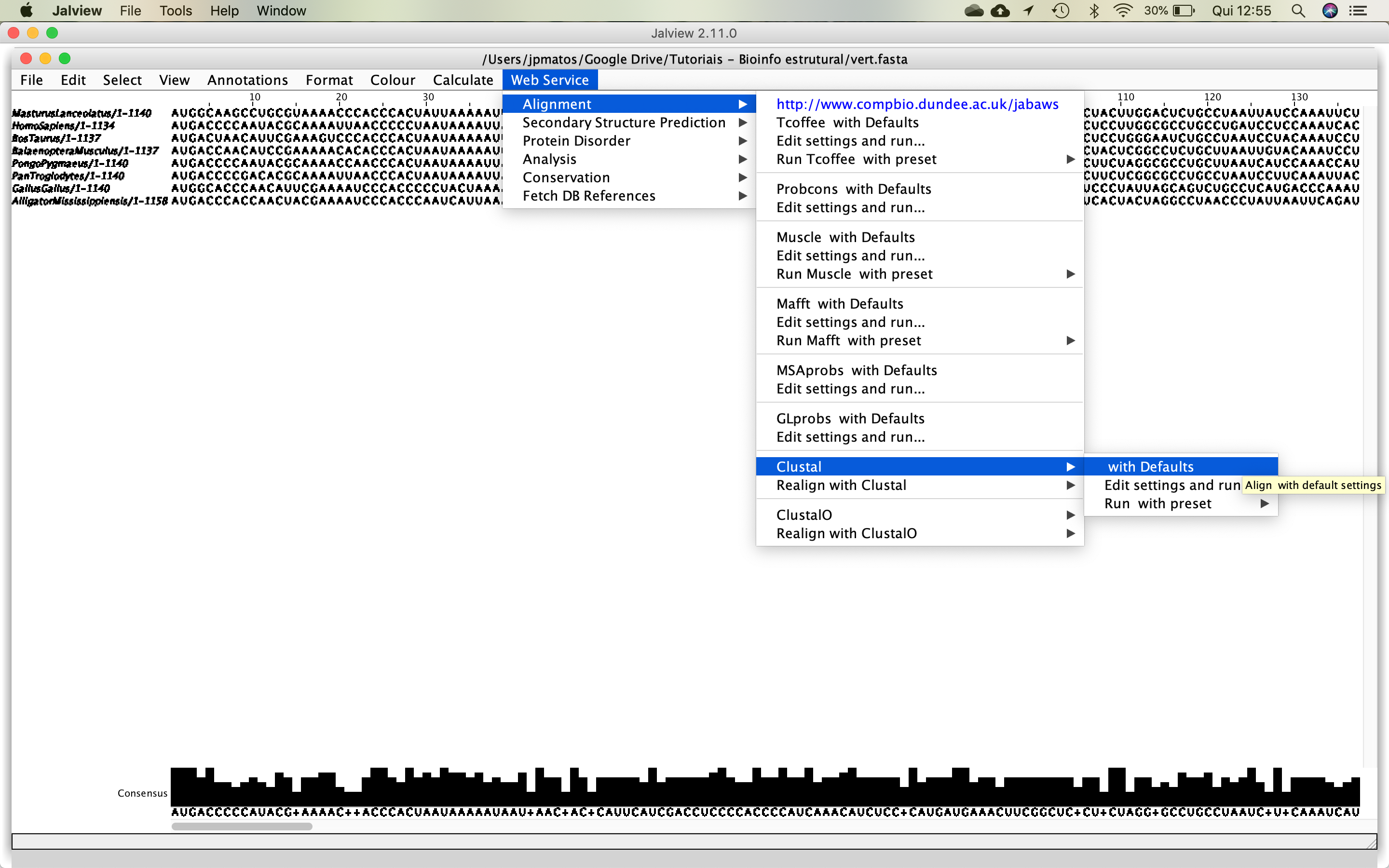This screenshot has height=868, width=1389.
Task: Open the Apple menu
Action: click(25, 10)
